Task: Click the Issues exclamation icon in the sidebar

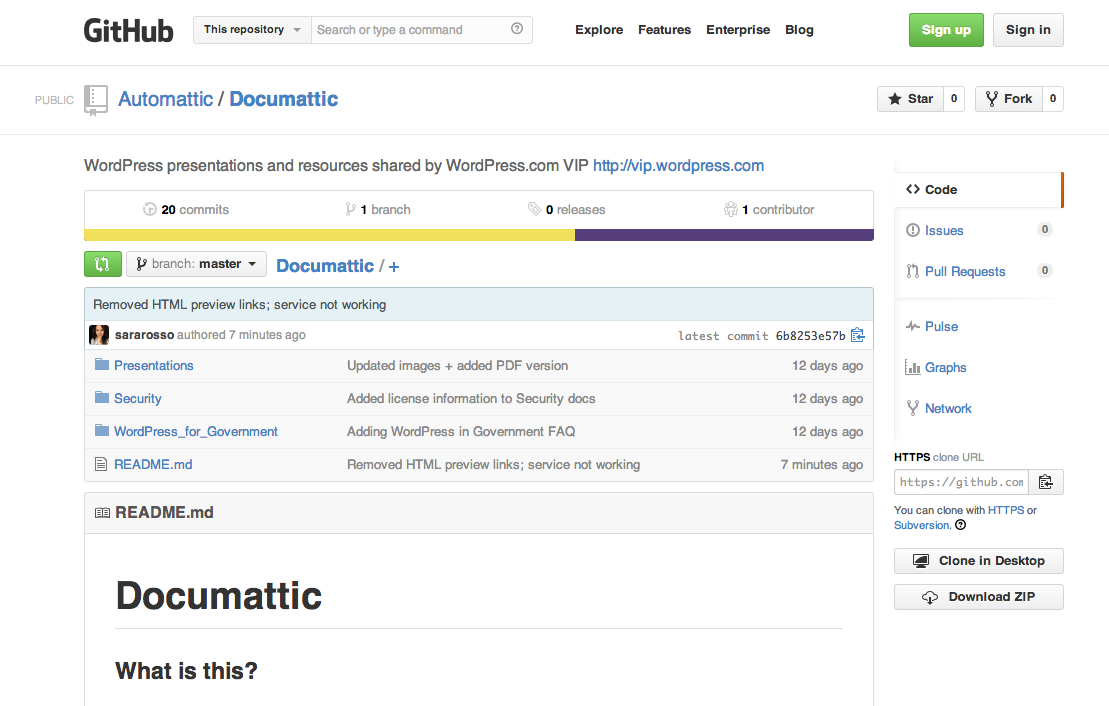Action: click(x=912, y=230)
